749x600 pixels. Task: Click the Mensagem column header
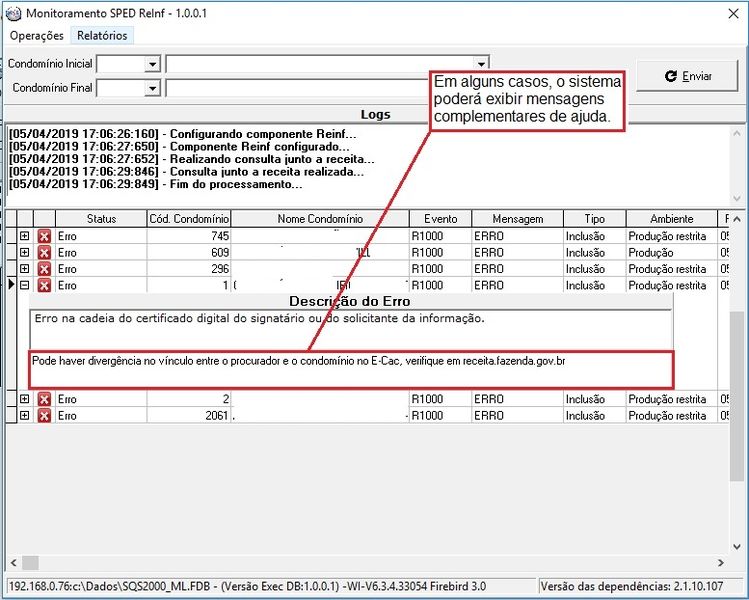(518, 219)
